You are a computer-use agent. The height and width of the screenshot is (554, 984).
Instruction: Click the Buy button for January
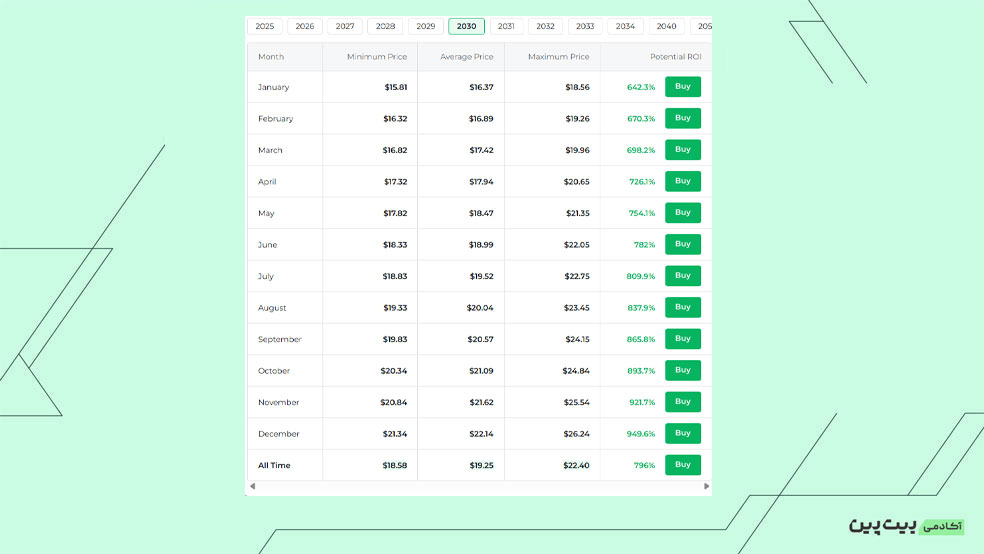click(683, 87)
